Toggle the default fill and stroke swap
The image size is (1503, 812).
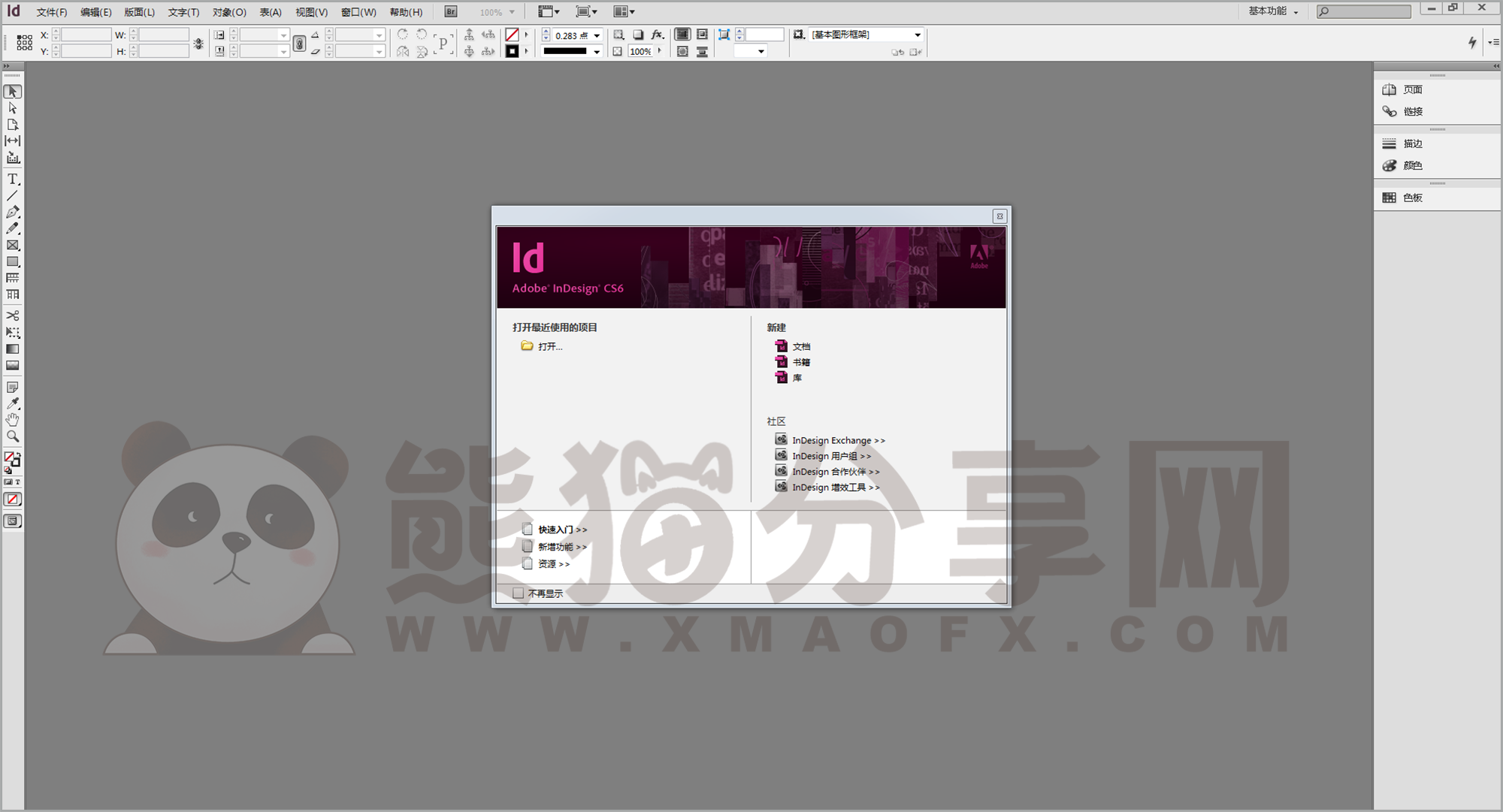pyautogui.click(x=20, y=454)
